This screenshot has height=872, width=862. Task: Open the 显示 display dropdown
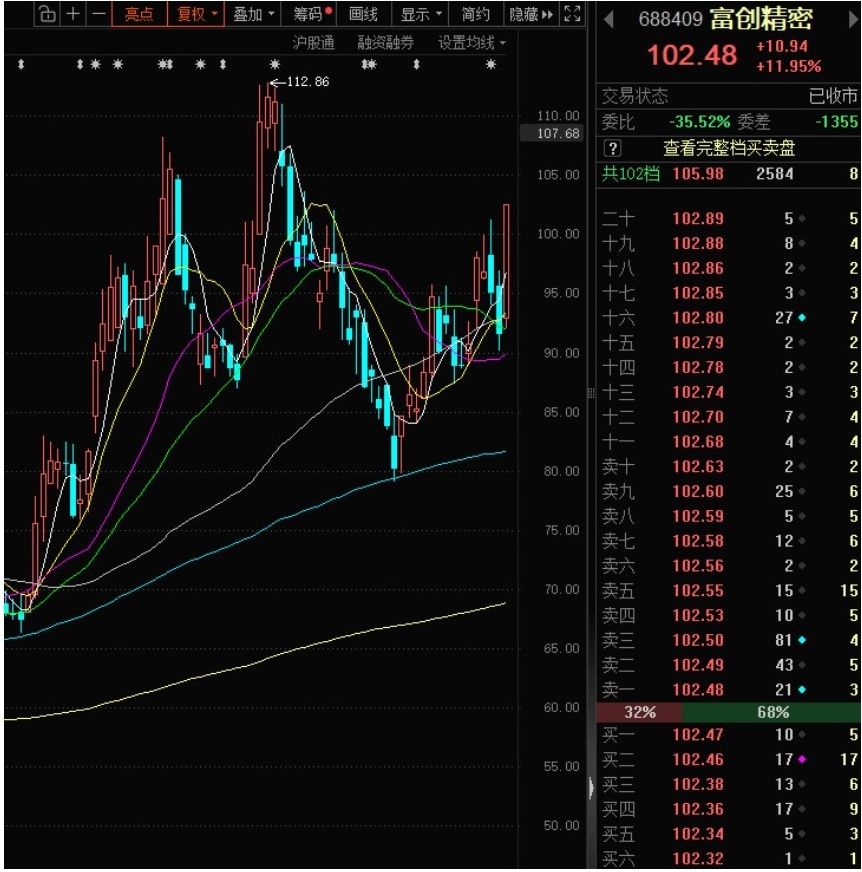tap(420, 14)
